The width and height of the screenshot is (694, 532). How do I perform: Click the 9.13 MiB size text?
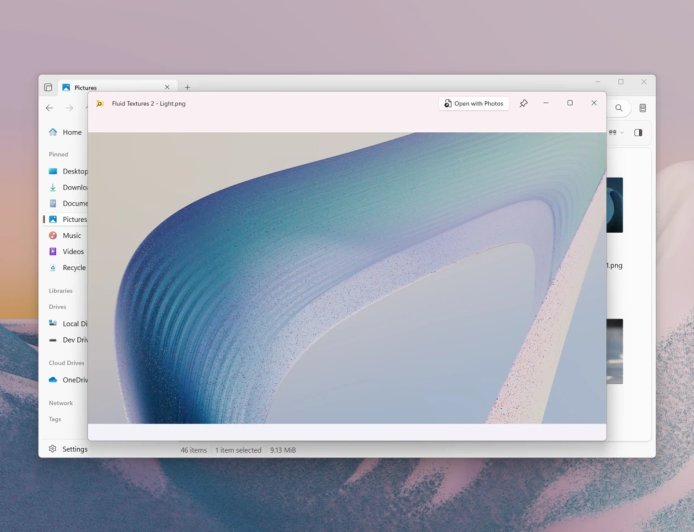(x=283, y=450)
